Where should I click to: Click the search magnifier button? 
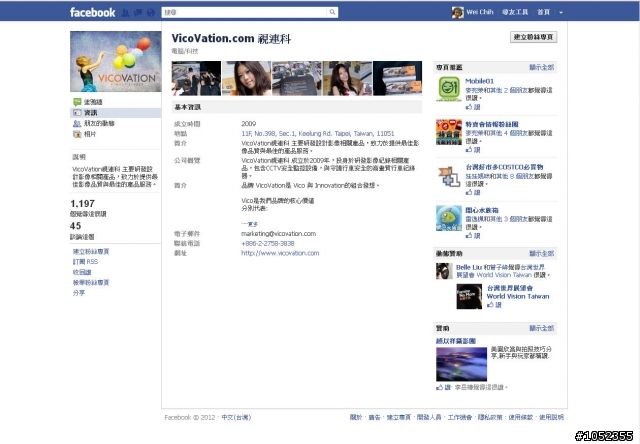[332, 12]
